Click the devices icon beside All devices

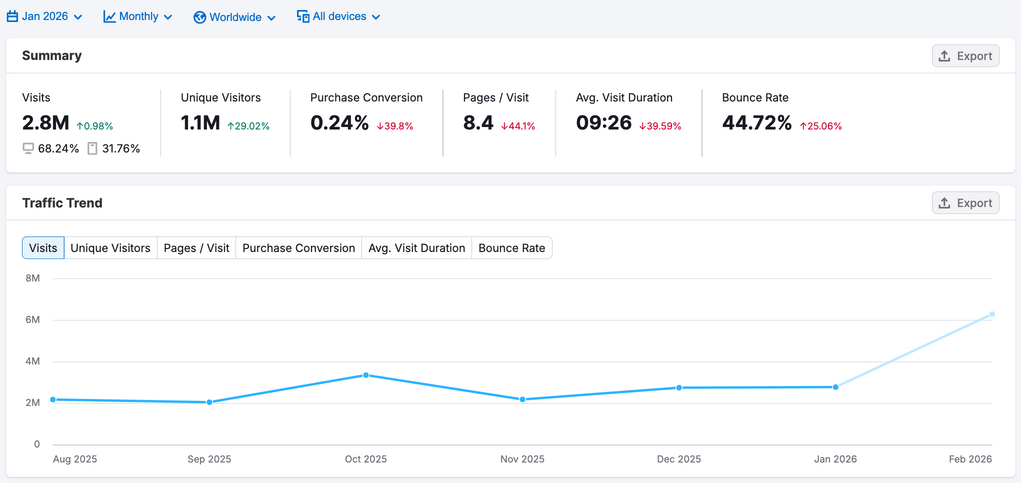point(303,17)
